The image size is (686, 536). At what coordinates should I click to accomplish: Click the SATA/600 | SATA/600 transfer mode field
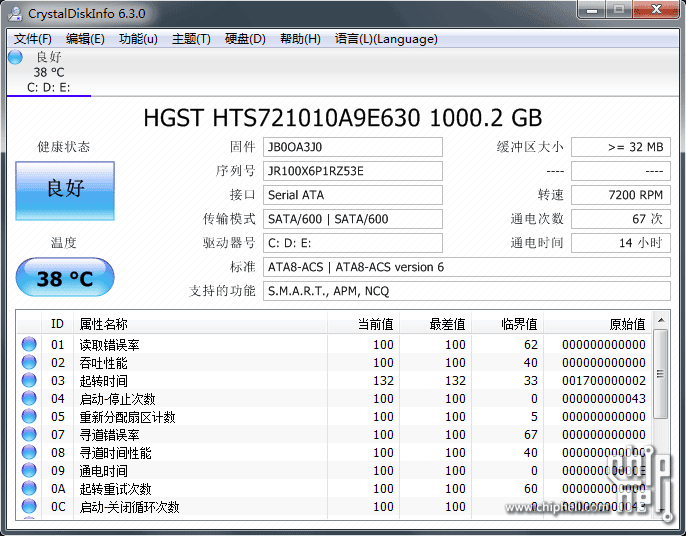coord(353,219)
